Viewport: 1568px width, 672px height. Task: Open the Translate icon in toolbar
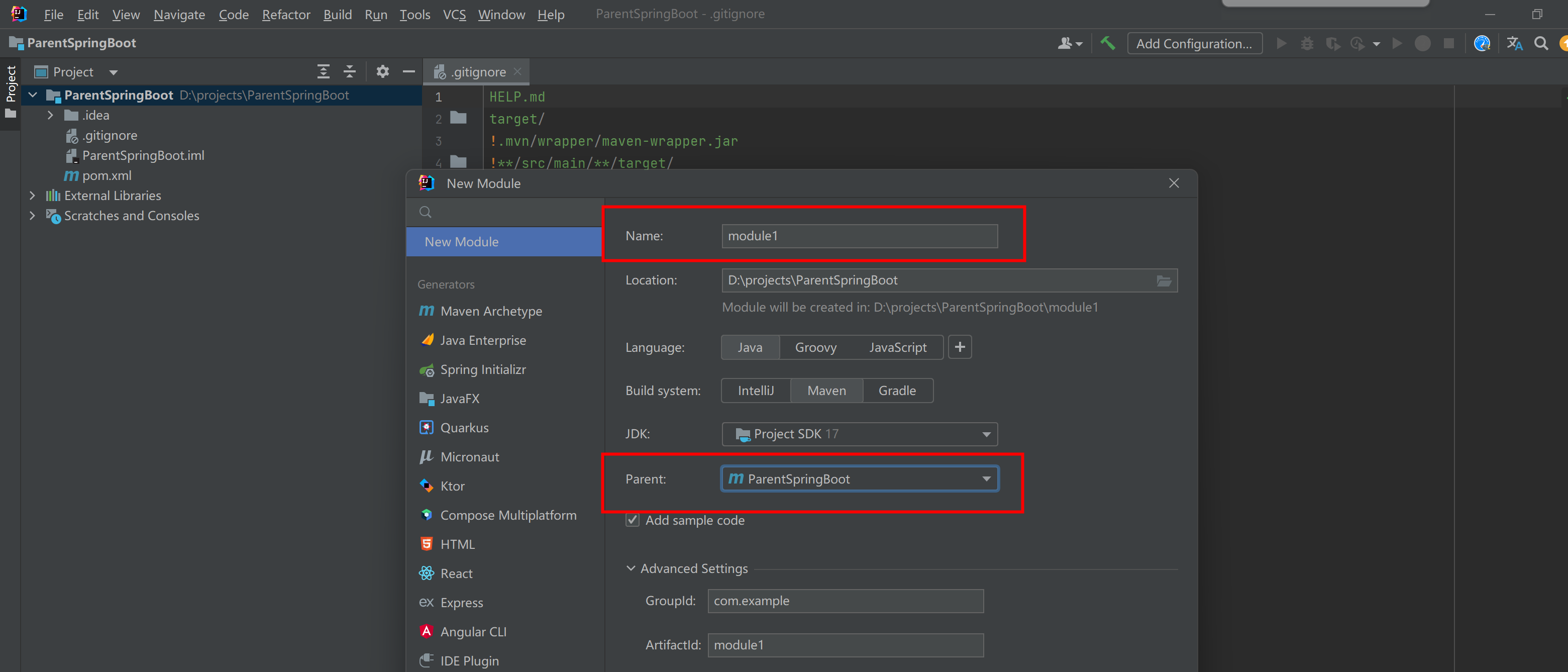pyautogui.click(x=1514, y=43)
